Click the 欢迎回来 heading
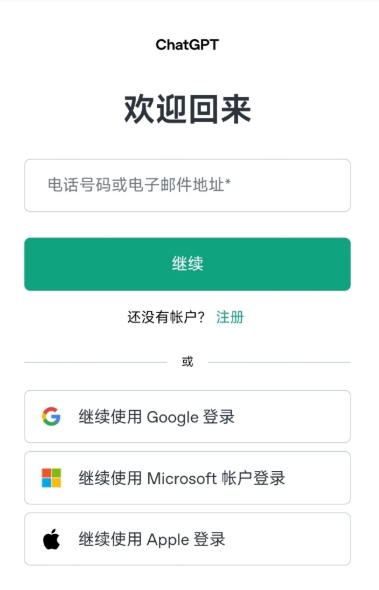 click(x=187, y=109)
